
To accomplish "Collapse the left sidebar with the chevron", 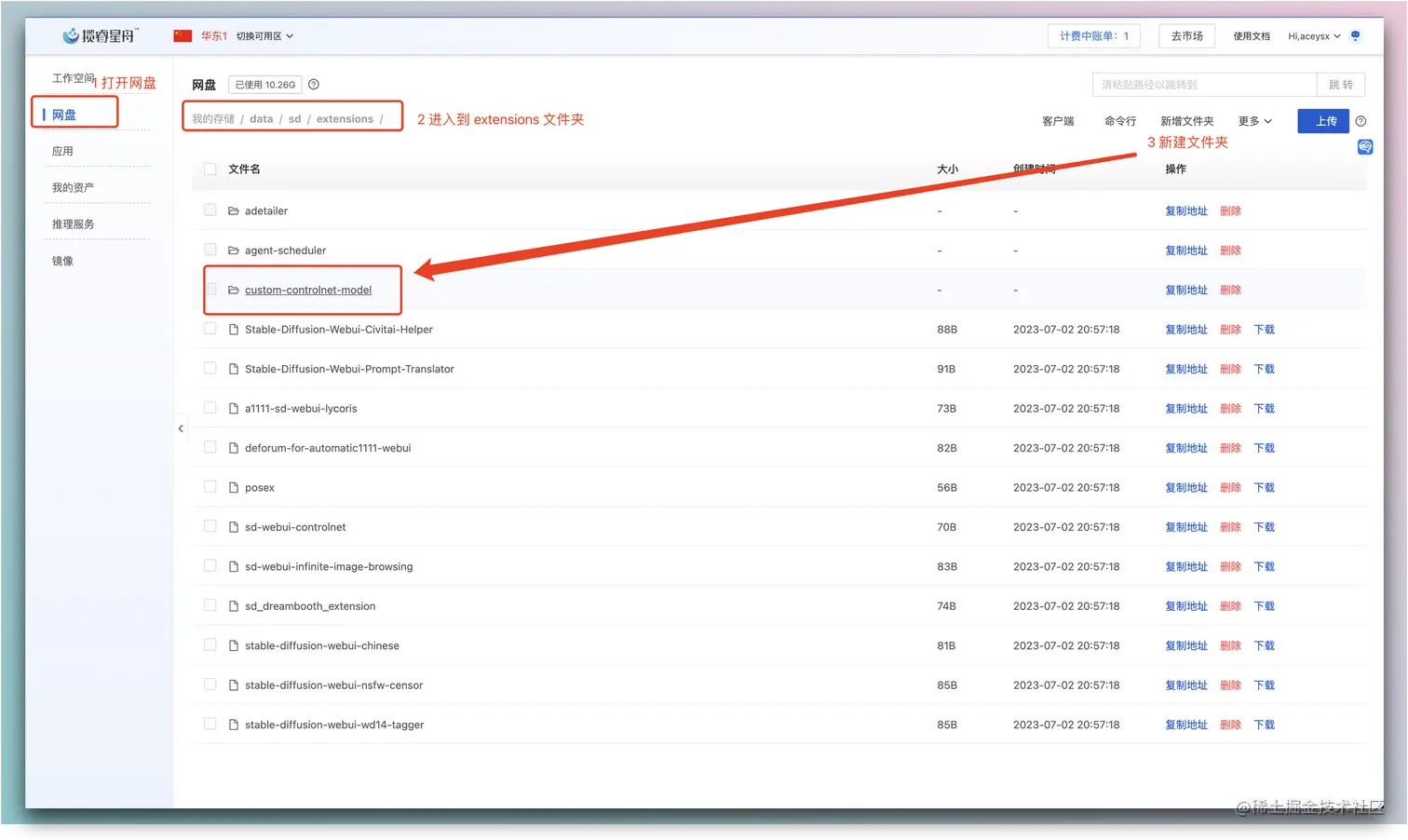I will (181, 428).
